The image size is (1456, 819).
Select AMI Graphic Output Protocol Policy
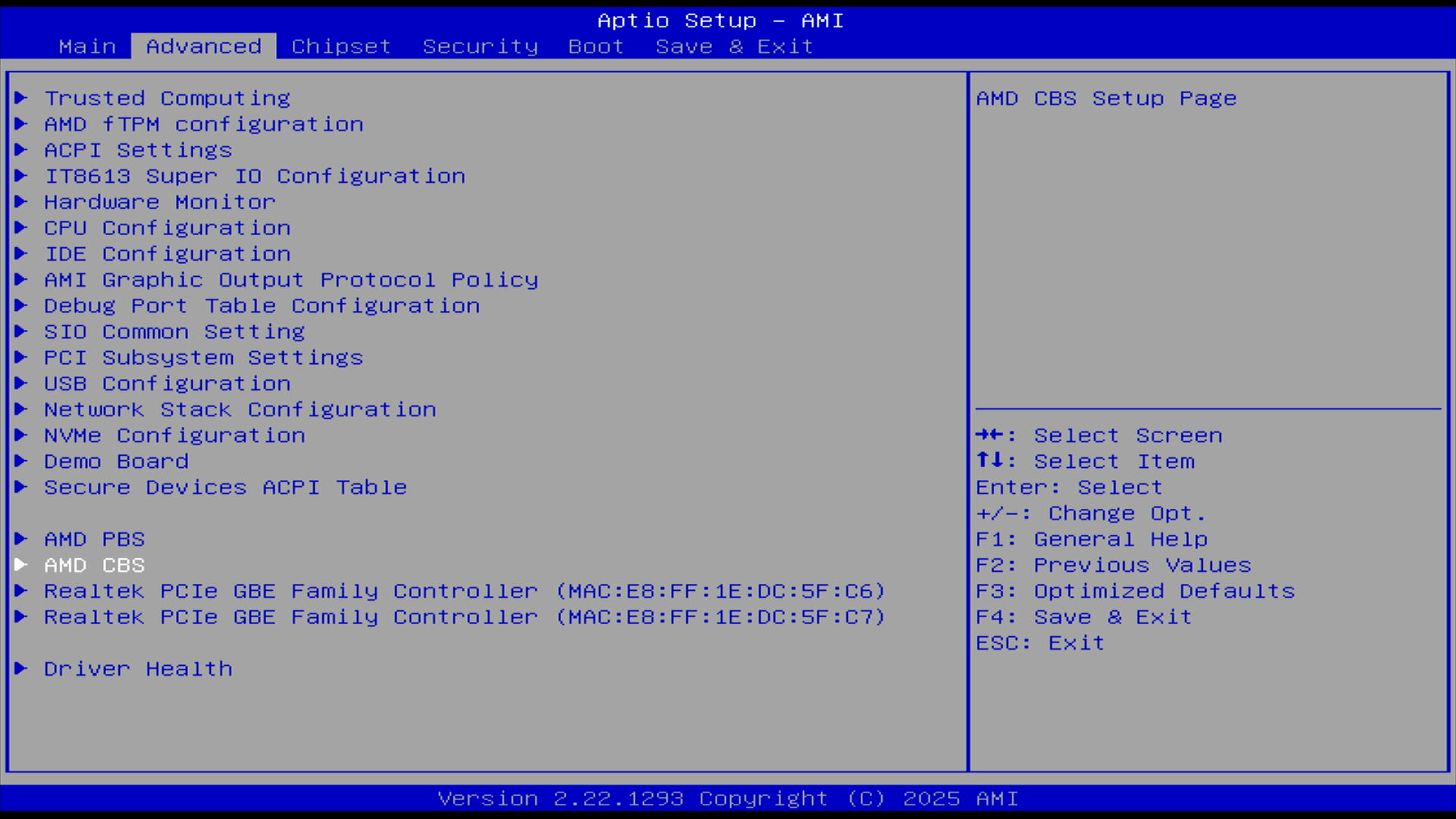click(291, 280)
